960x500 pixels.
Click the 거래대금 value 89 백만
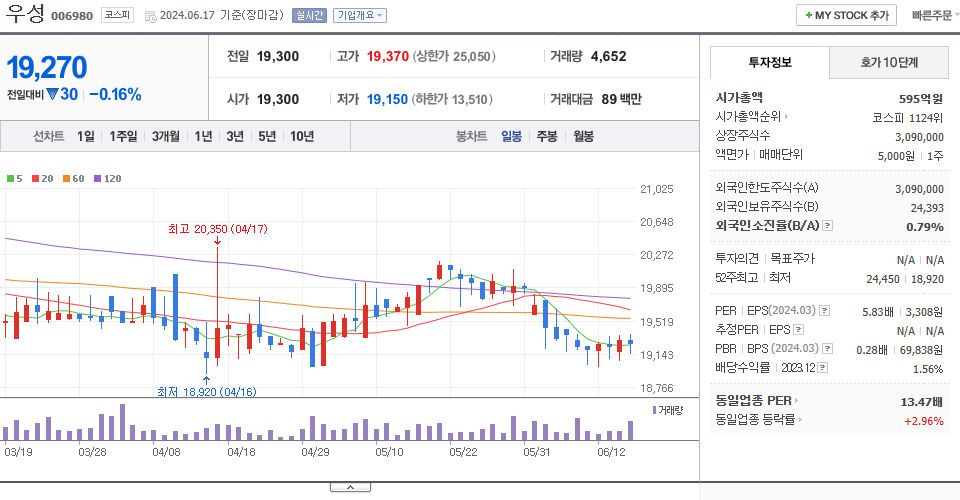[x=621, y=99]
